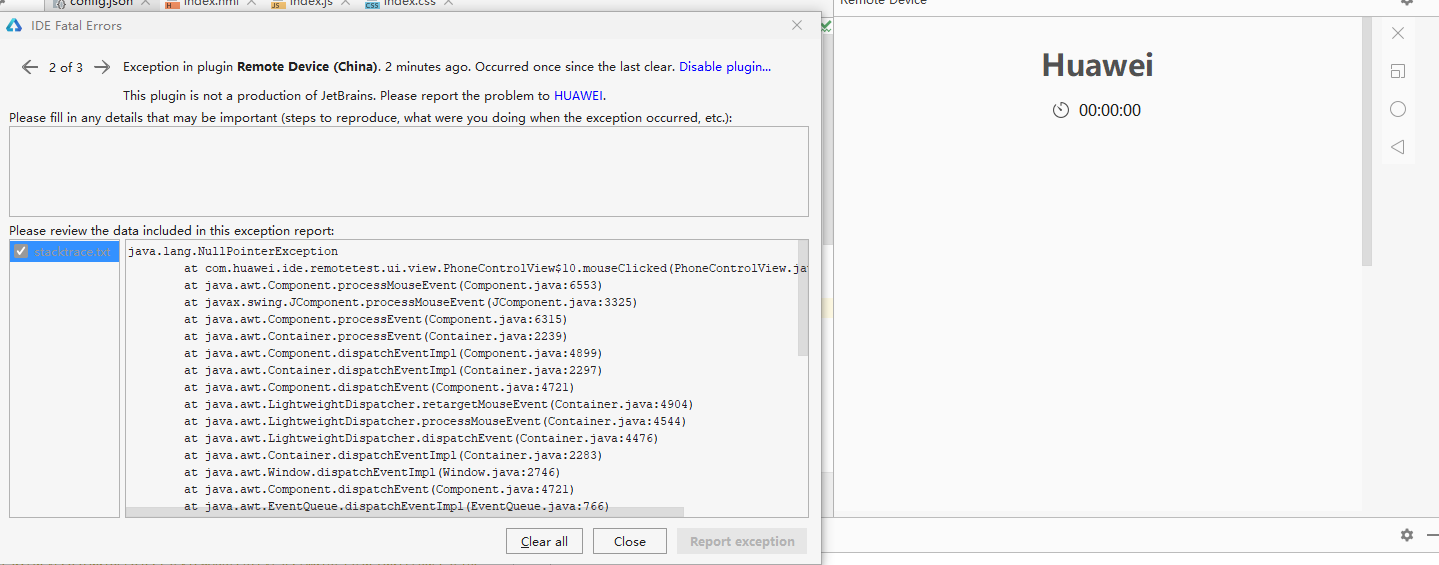This screenshot has width=1439, height=565.
Task: Tap the triangle Back icon in Remote Device
Action: point(1398,147)
